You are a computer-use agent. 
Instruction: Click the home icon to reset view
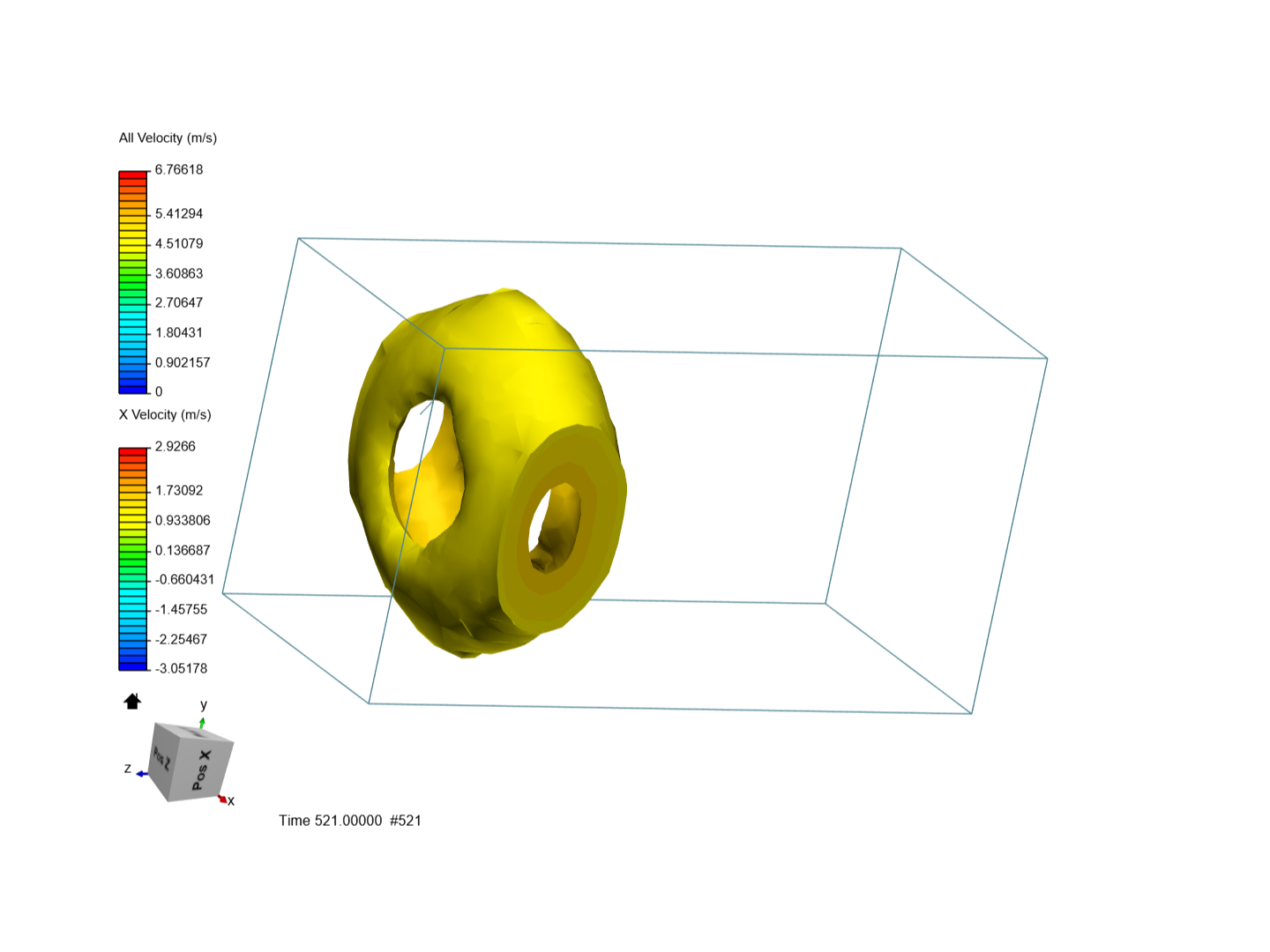pos(132,701)
